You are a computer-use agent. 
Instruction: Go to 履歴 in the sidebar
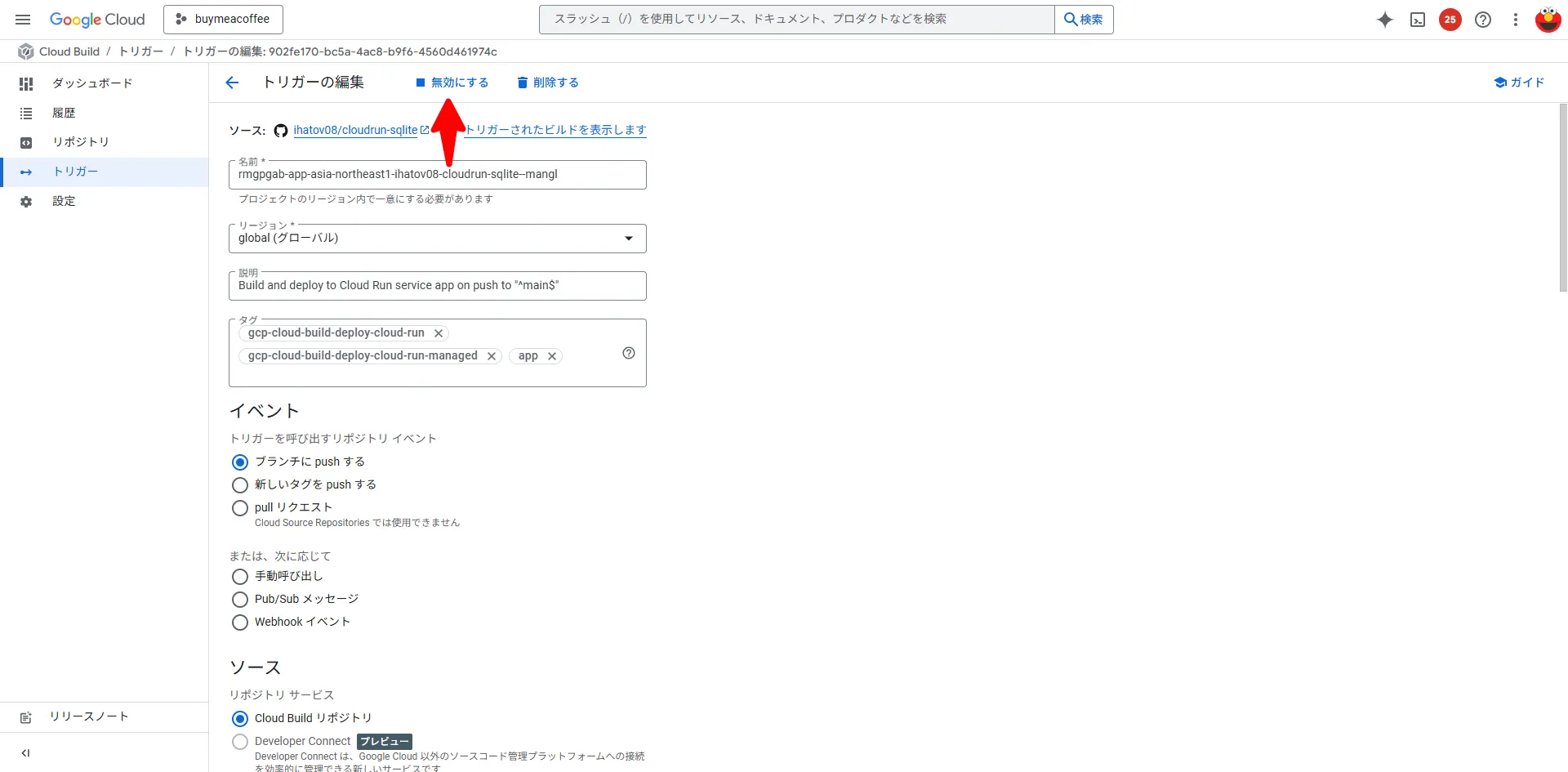(x=63, y=113)
